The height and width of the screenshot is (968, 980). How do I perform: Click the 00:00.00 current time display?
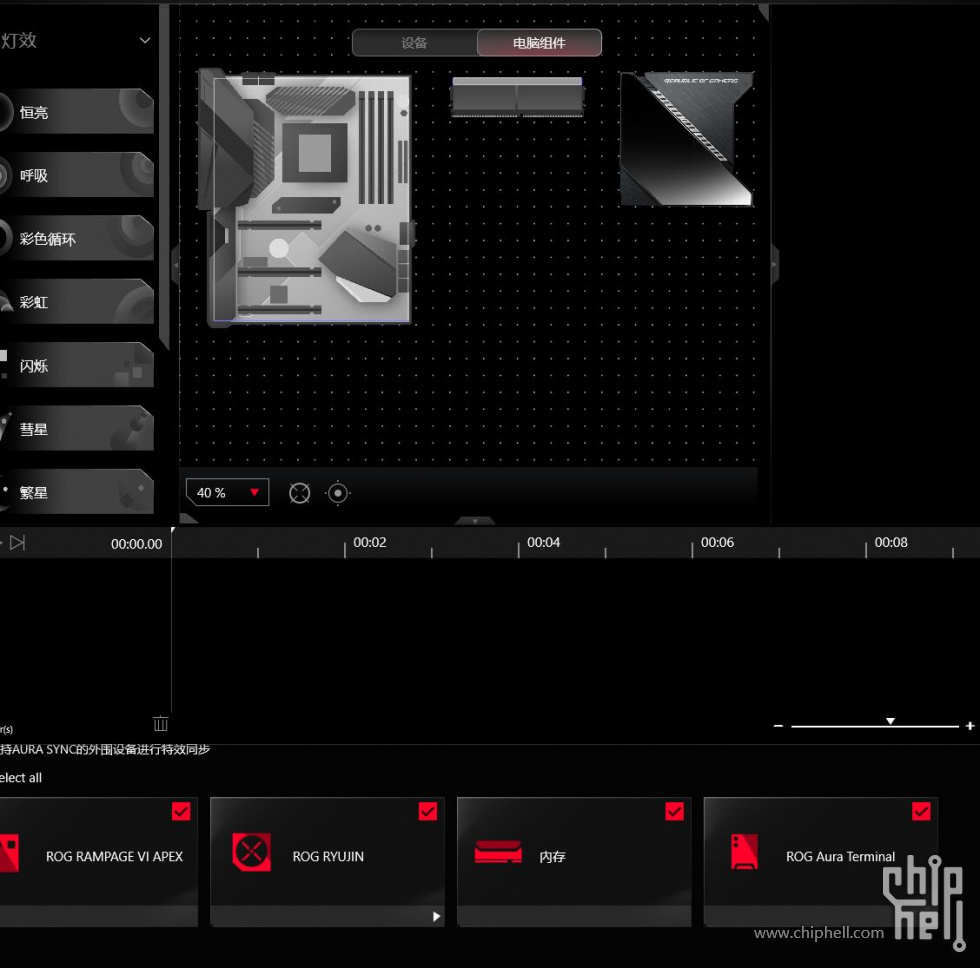coord(136,544)
